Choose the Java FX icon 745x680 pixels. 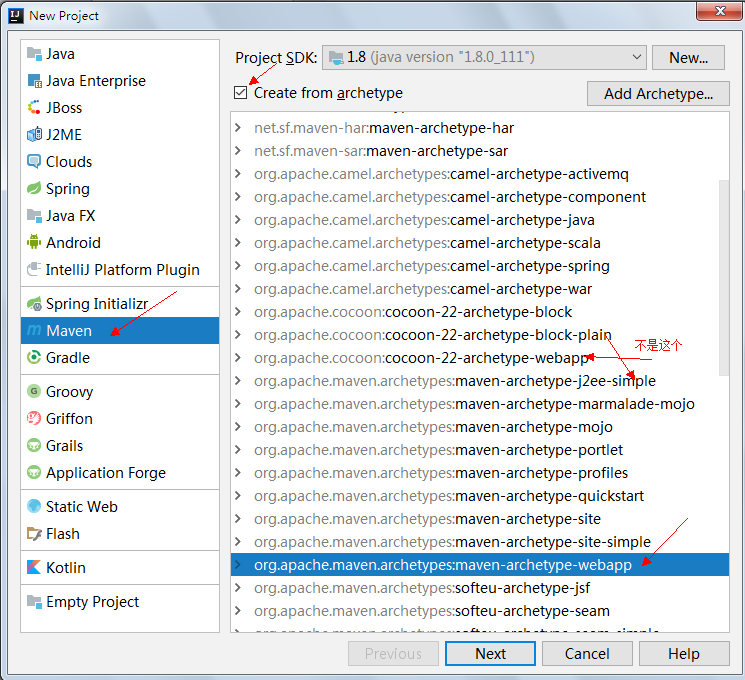point(34,216)
